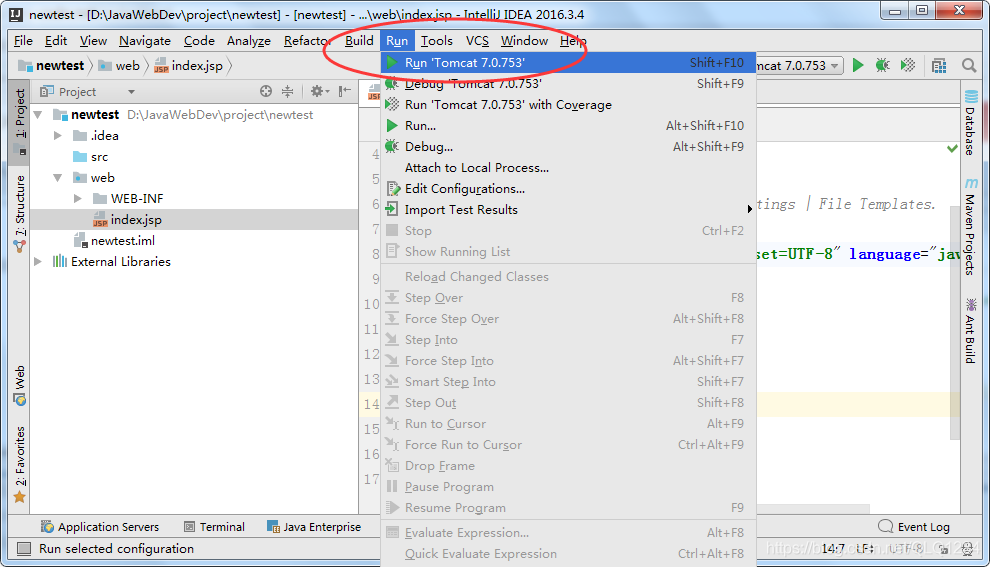Select Edit Configurations menu item
The height and width of the screenshot is (567, 990).
(568, 188)
